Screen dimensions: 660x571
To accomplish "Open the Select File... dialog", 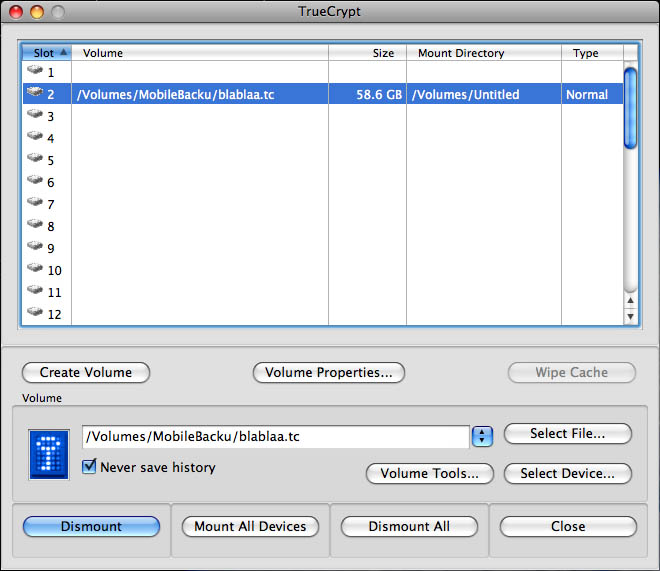I will coord(567,433).
